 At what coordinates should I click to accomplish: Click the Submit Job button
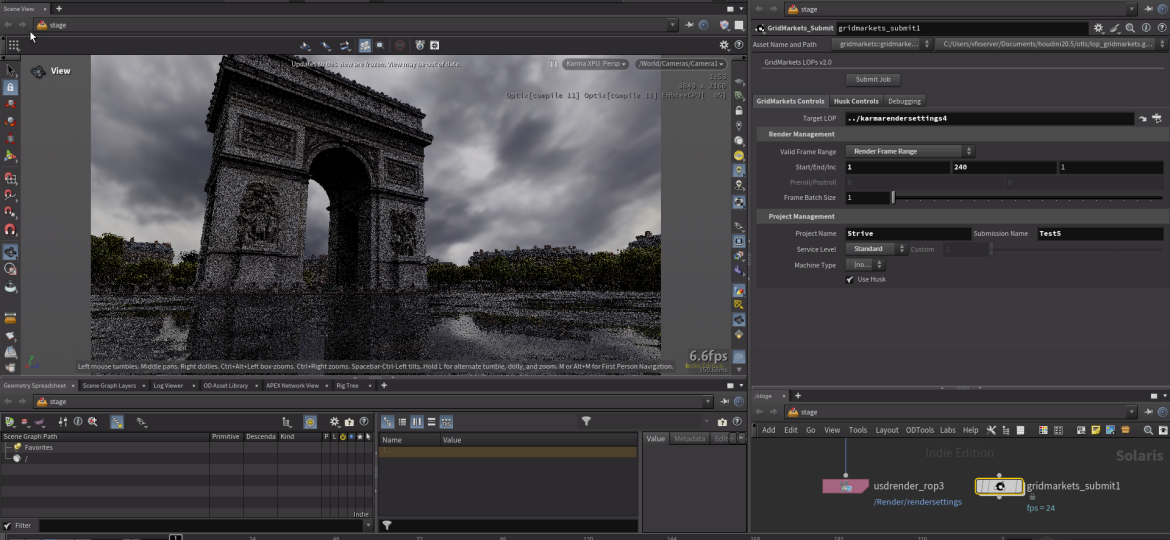[872, 80]
